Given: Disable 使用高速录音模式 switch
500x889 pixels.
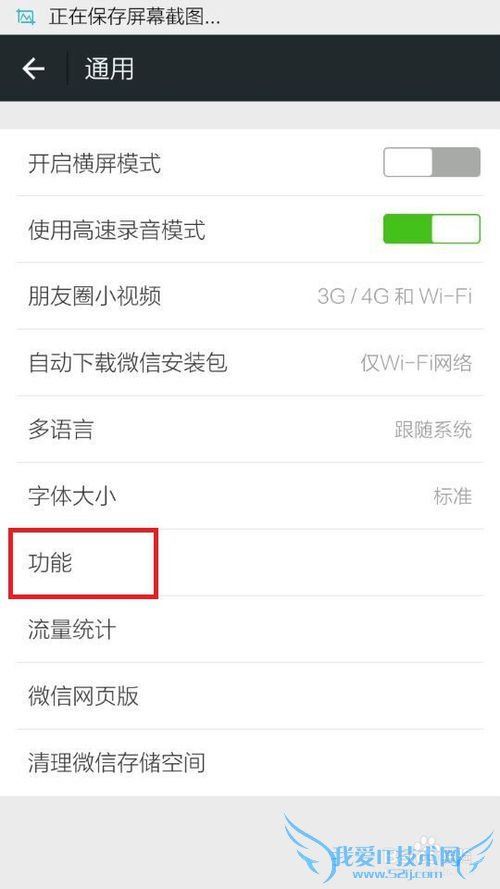Looking at the screenshot, I should point(431,229).
